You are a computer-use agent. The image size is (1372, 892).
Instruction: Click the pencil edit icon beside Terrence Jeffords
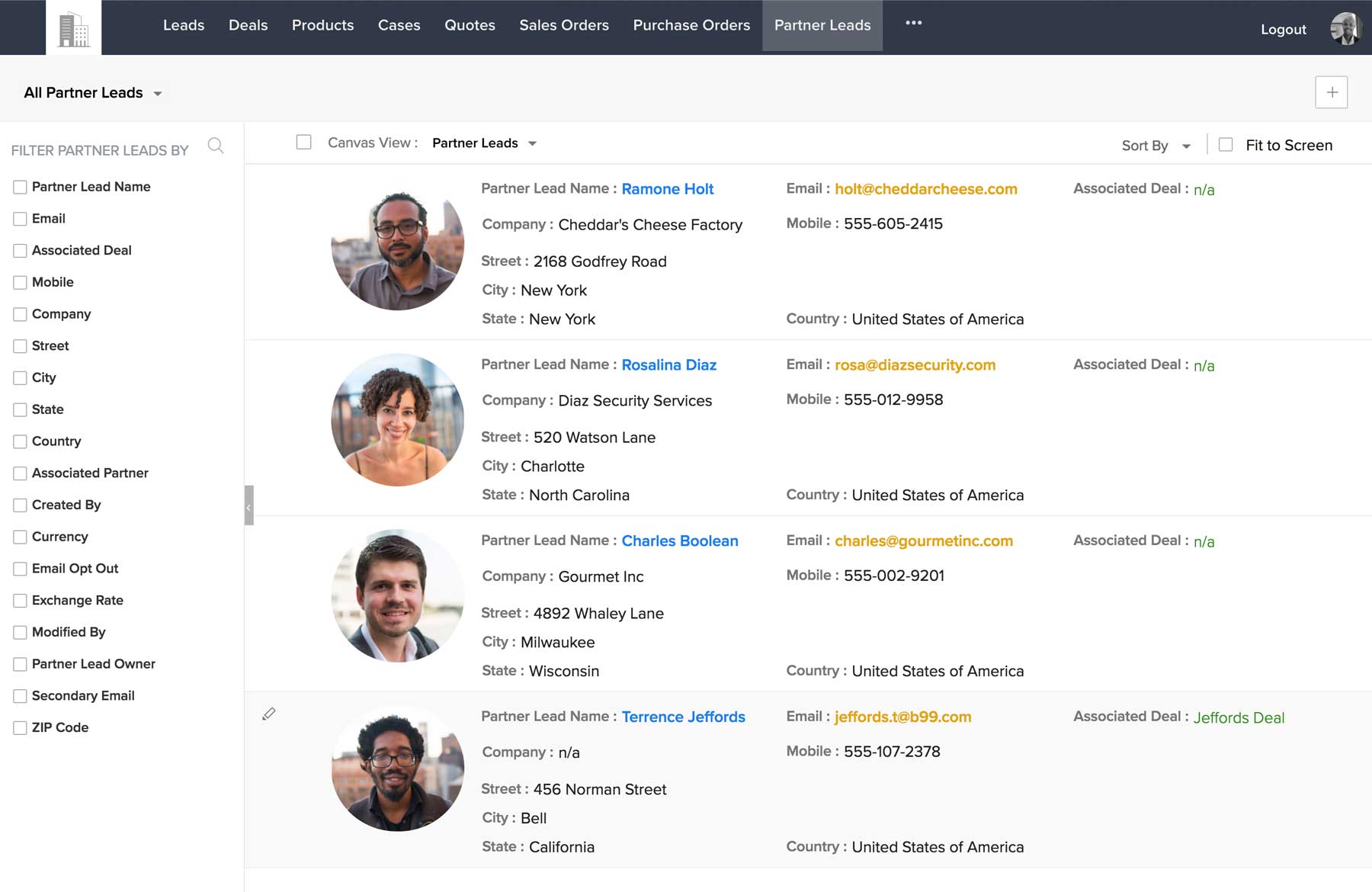(268, 714)
